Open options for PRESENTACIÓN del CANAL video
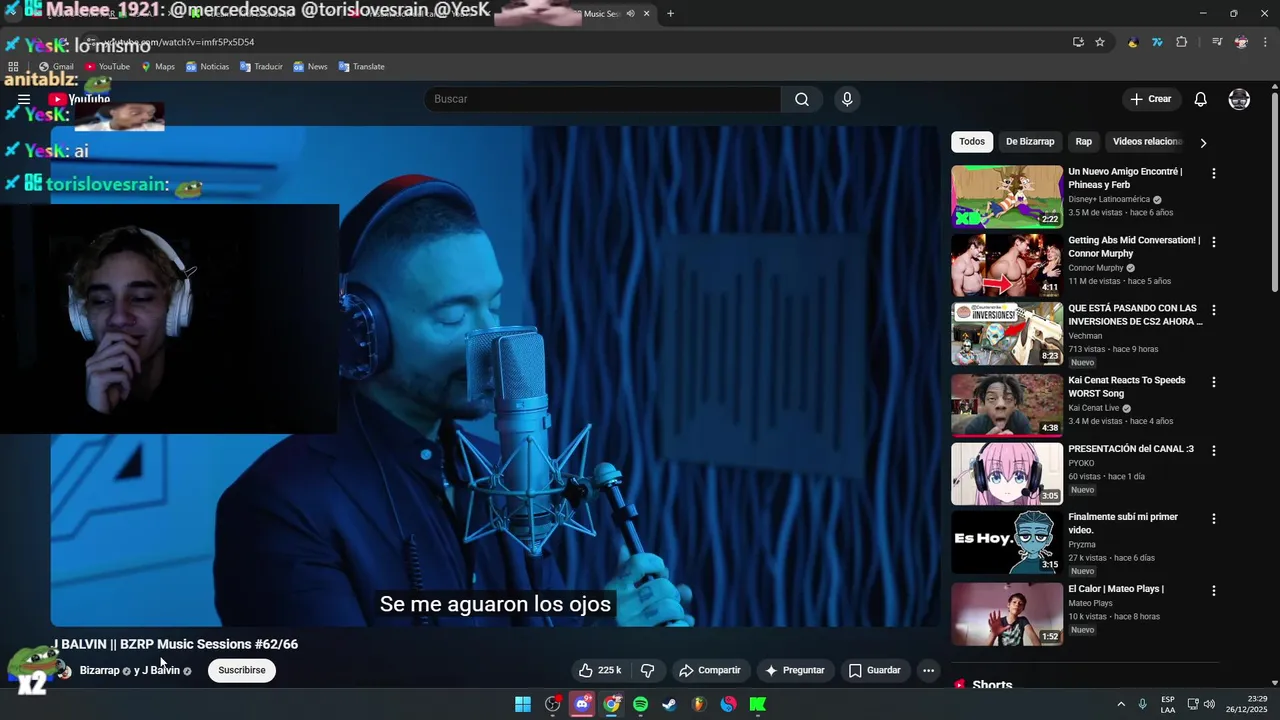This screenshot has width=1280, height=720. click(1214, 450)
